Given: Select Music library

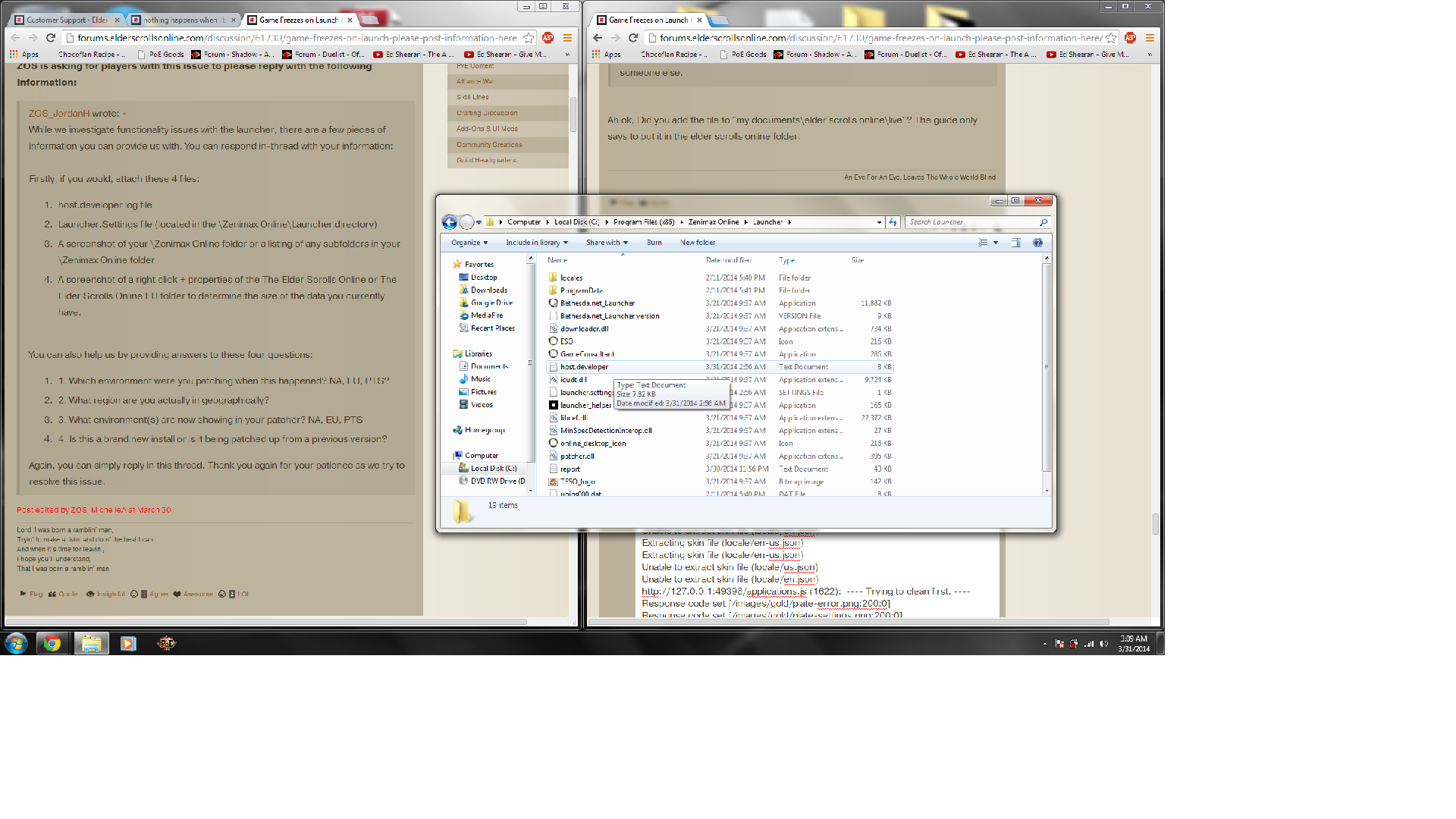Looking at the screenshot, I should [481, 379].
